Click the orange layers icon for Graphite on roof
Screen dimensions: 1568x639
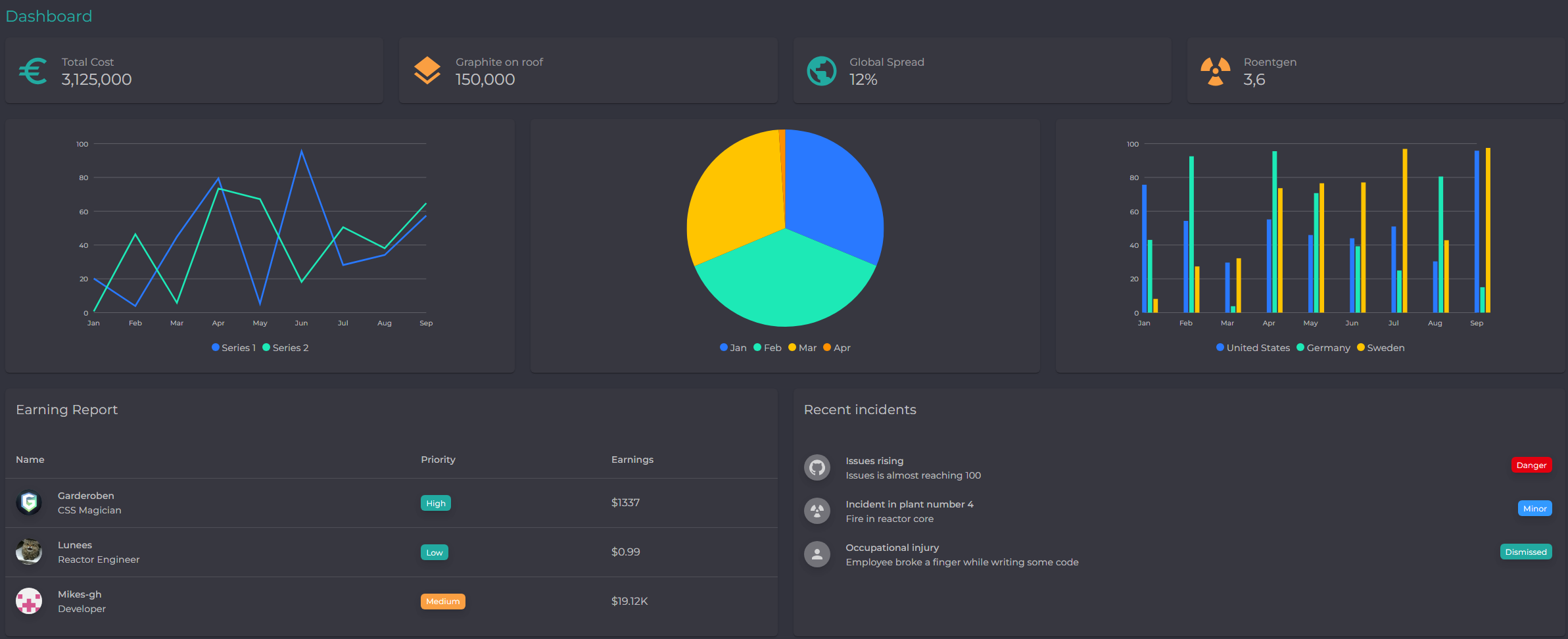coord(427,71)
